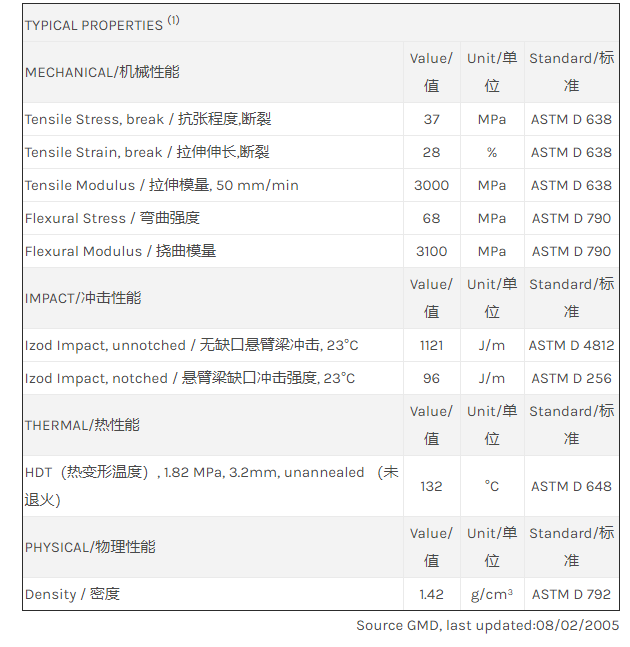Click the ASTM D 4812 standard cell

pyautogui.click(x=571, y=345)
